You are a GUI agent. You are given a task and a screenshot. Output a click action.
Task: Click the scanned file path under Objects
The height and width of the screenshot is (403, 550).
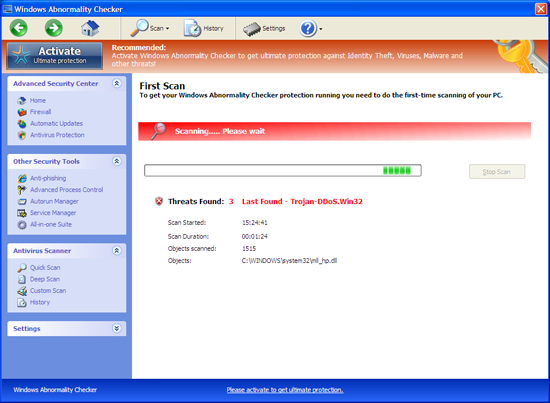[x=289, y=261]
